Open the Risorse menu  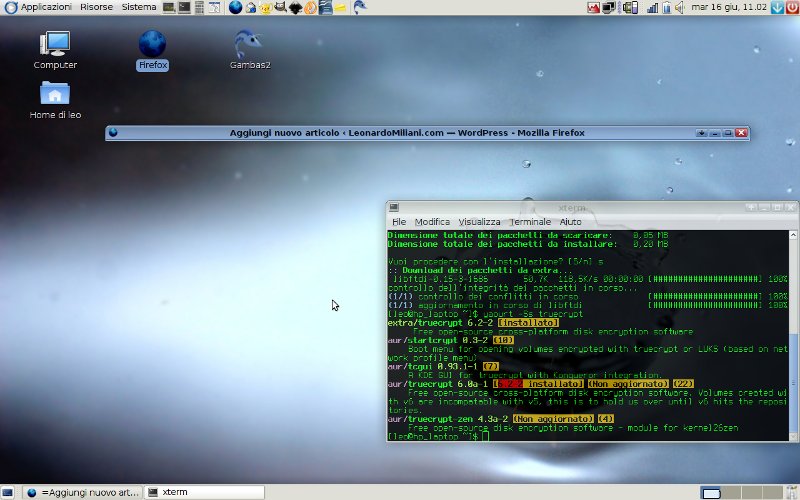pos(96,7)
